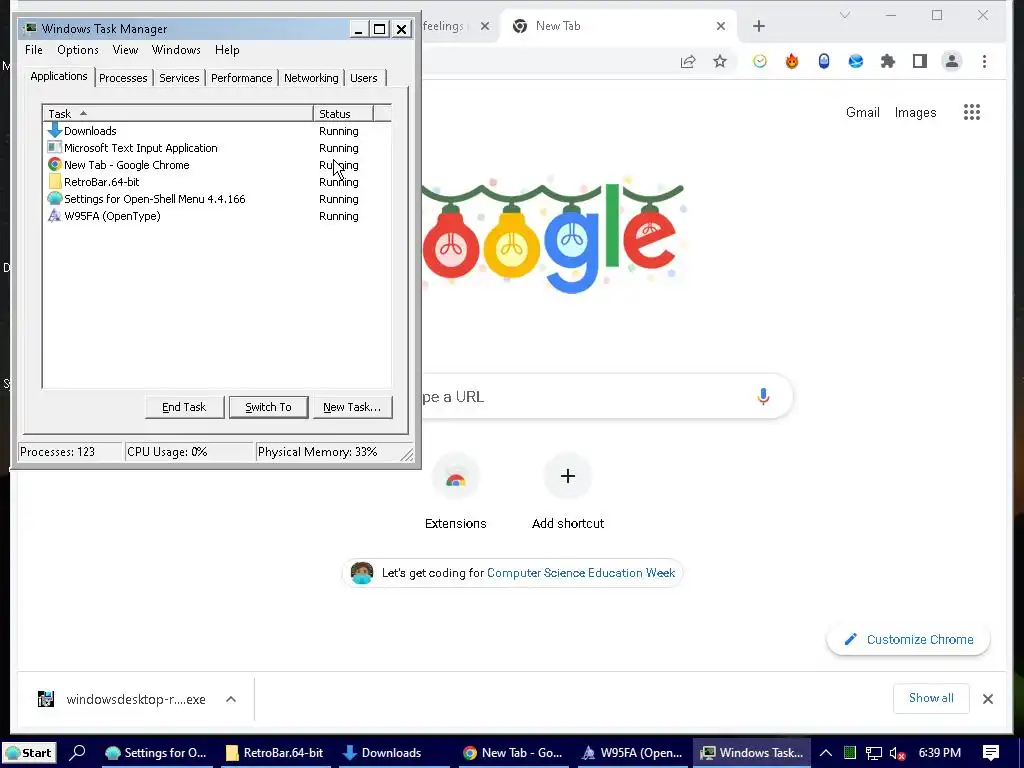Click the muted speaker tray icon

click(x=897, y=753)
